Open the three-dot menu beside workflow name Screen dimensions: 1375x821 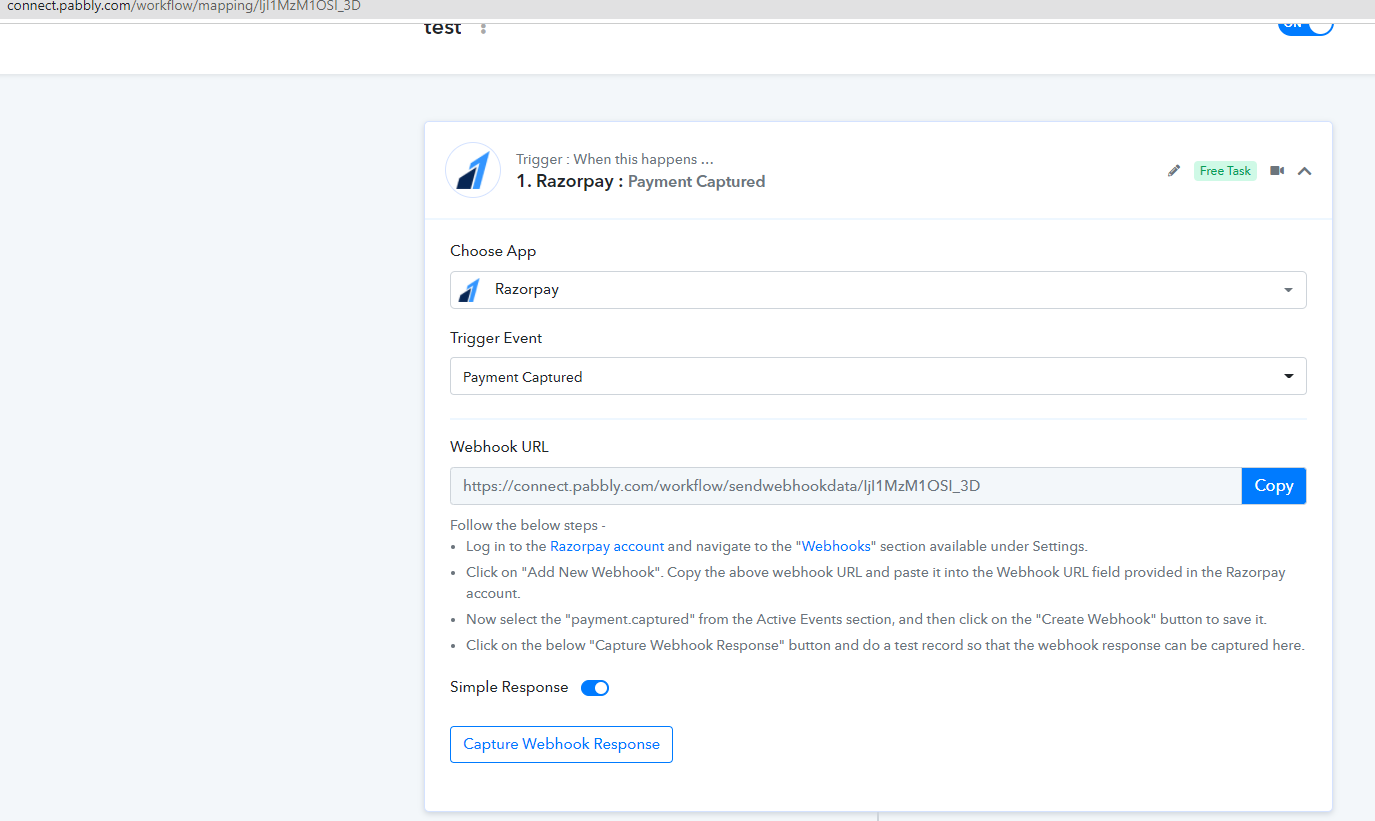coord(483,29)
